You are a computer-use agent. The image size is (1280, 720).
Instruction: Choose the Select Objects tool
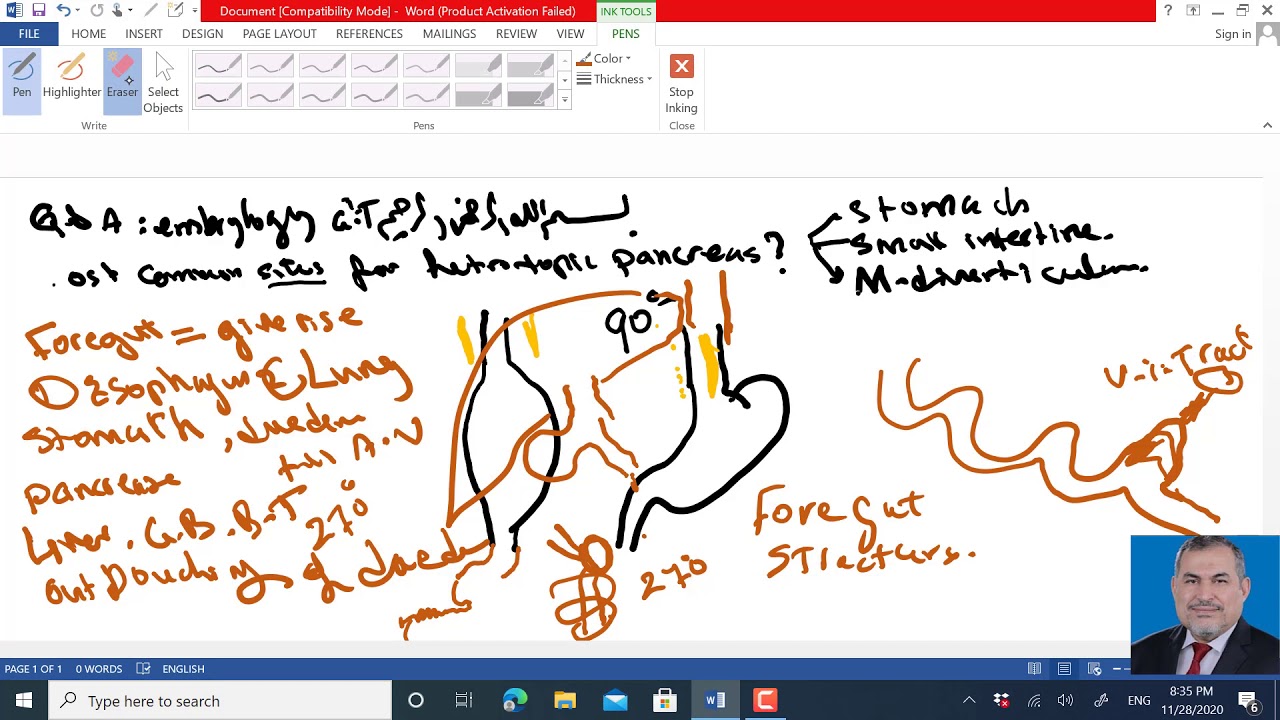(x=163, y=83)
